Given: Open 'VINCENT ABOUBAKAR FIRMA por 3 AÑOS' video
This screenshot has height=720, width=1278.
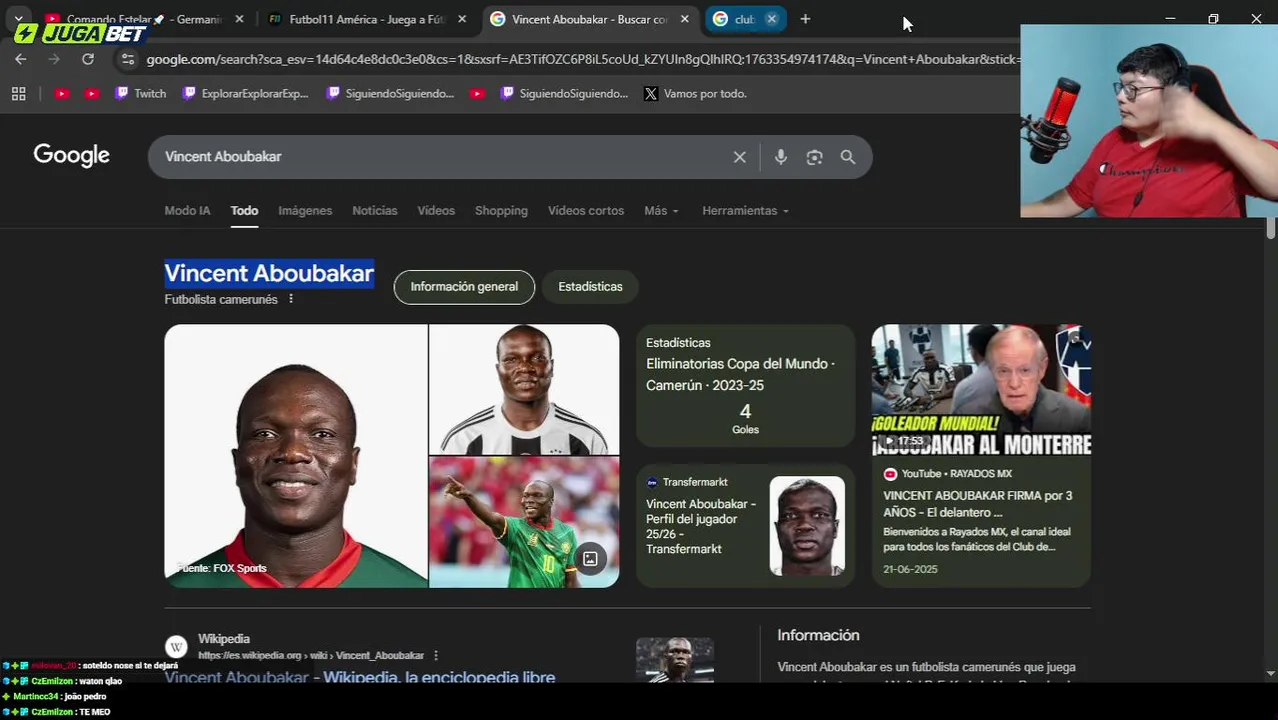Looking at the screenshot, I should click(977, 504).
